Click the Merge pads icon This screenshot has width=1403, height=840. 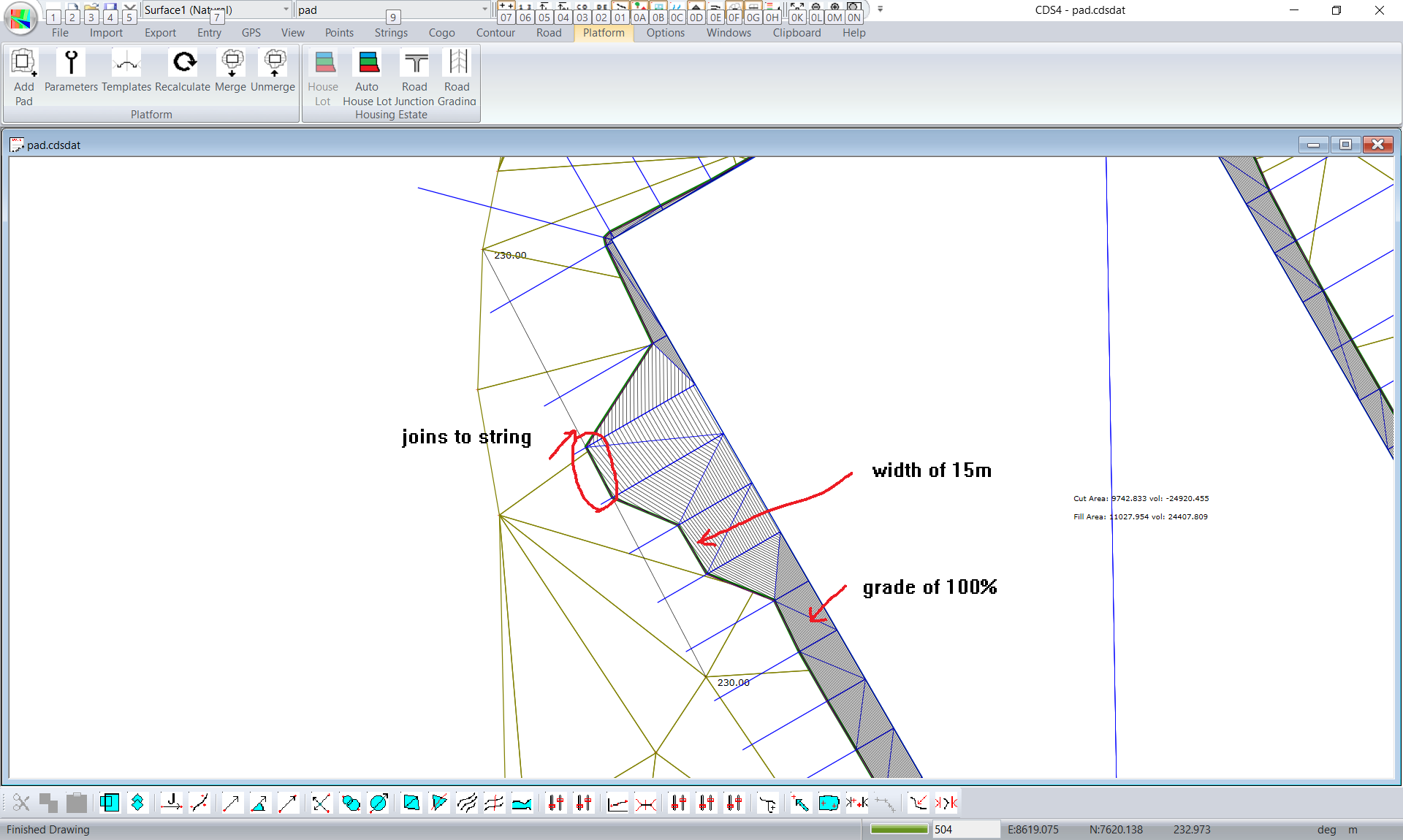pyautogui.click(x=231, y=64)
